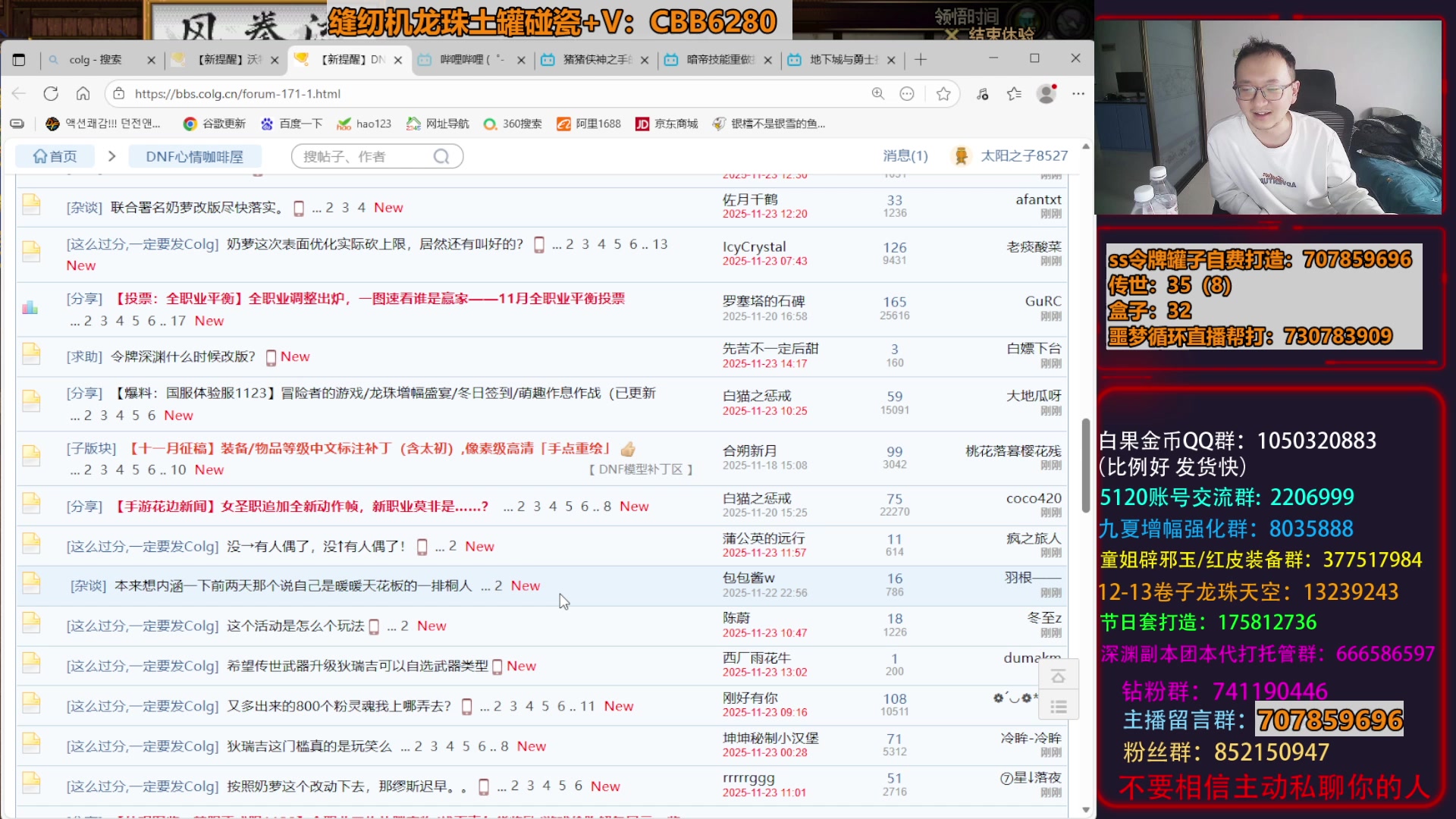
Task: Click the browser profile avatar icon
Action: coord(1047,93)
